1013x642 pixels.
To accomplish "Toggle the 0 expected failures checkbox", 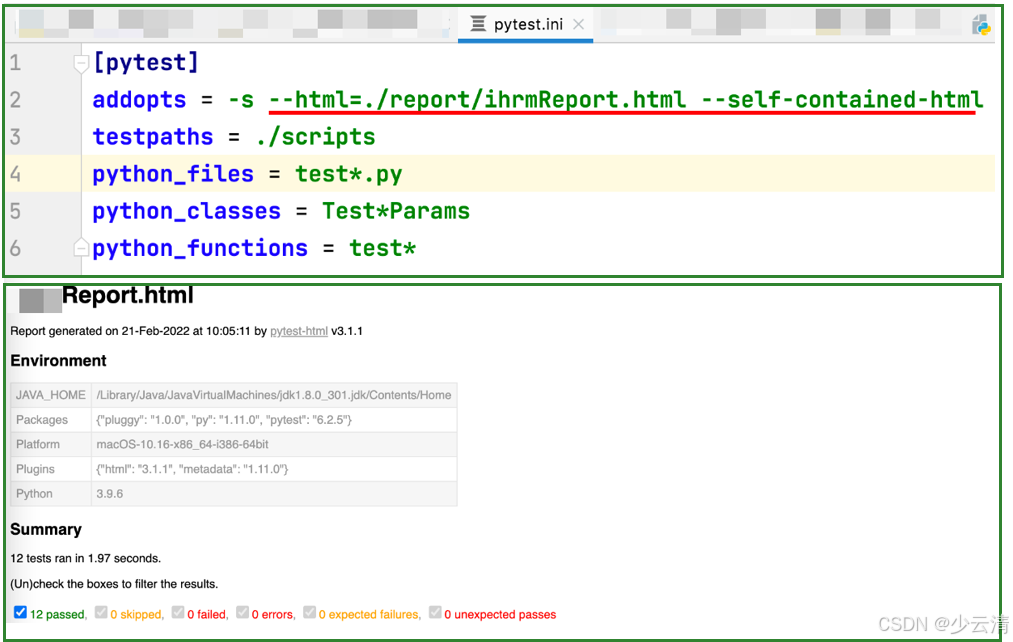I will click(x=309, y=612).
